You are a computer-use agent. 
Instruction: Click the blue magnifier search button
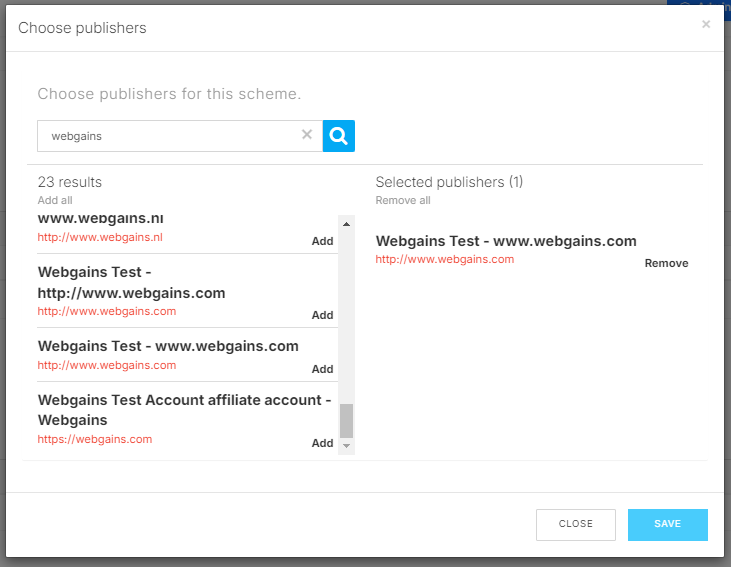339,136
